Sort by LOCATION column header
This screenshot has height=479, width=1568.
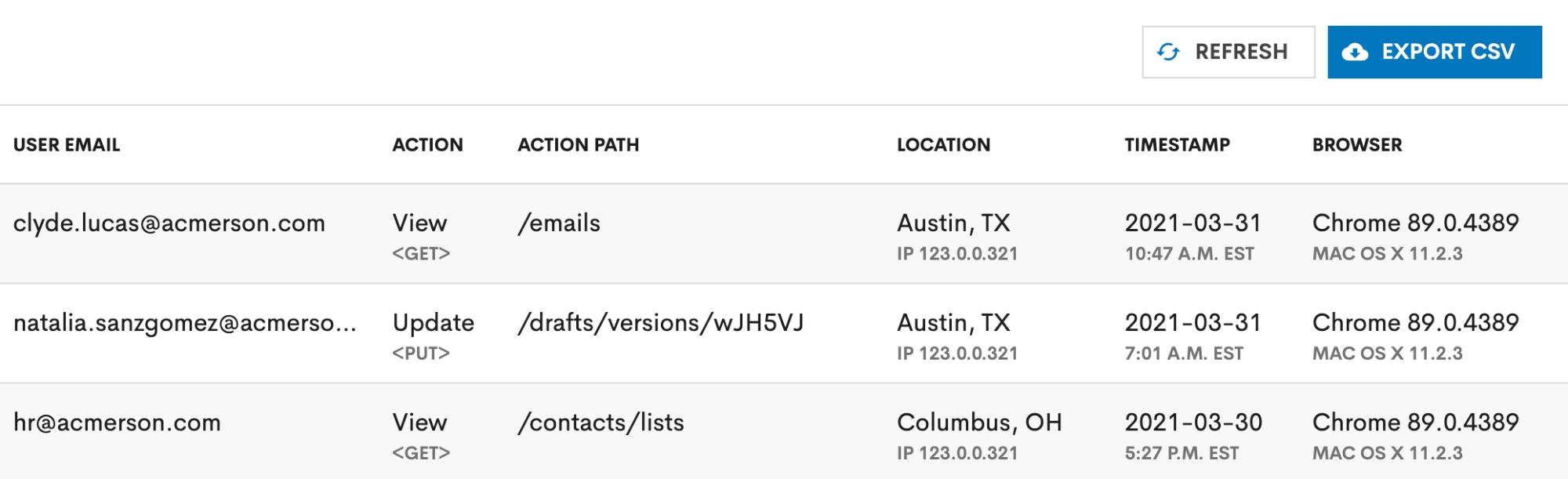944,145
